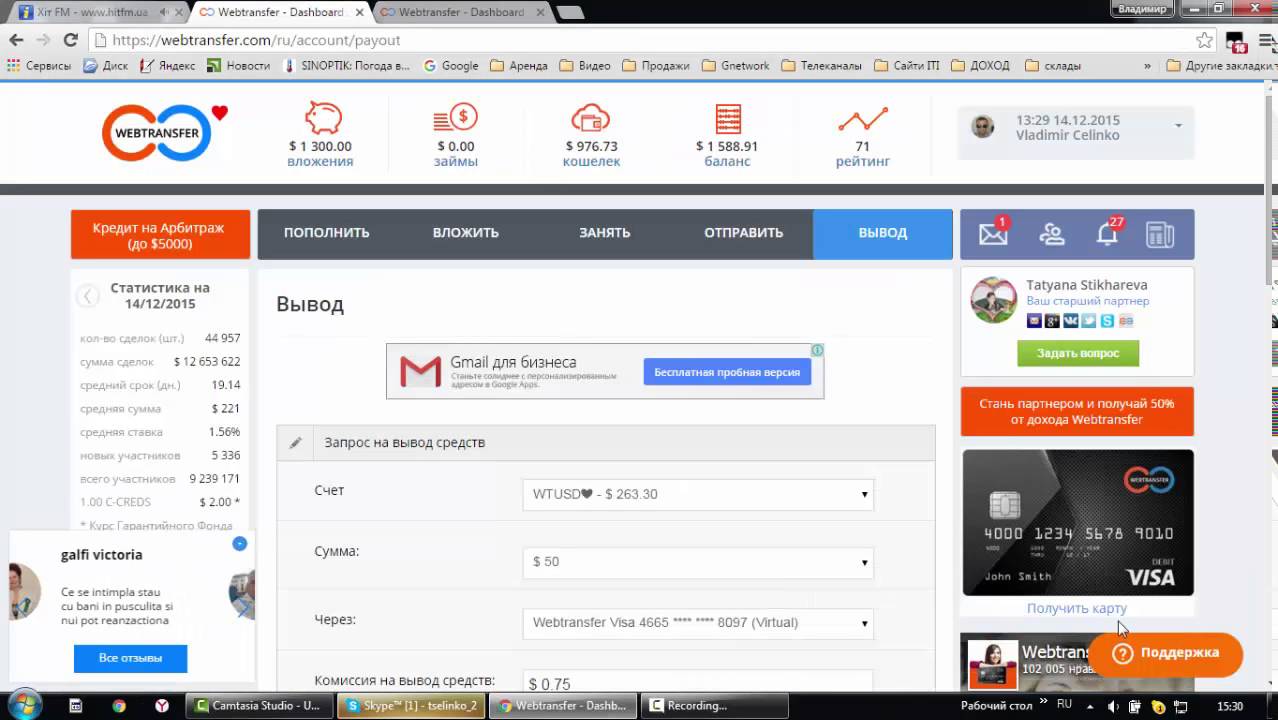Open the messages envelope icon
The image size is (1278, 720).
pos(993,234)
